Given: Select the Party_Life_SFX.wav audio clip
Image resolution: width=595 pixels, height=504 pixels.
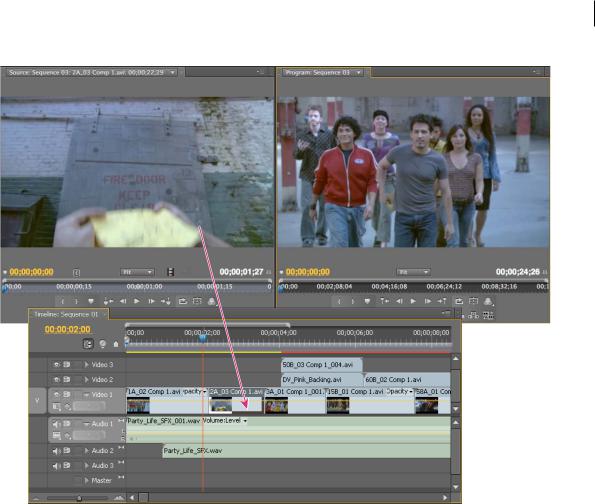Looking at the screenshot, I should pos(306,451).
